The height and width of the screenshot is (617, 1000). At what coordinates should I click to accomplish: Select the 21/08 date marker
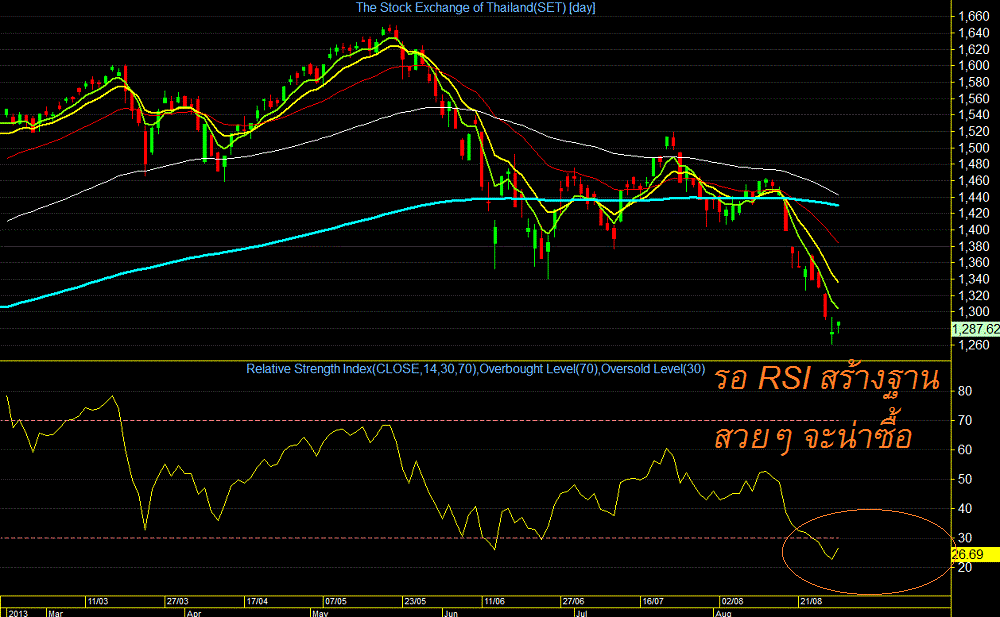pyautogui.click(x=811, y=602)
